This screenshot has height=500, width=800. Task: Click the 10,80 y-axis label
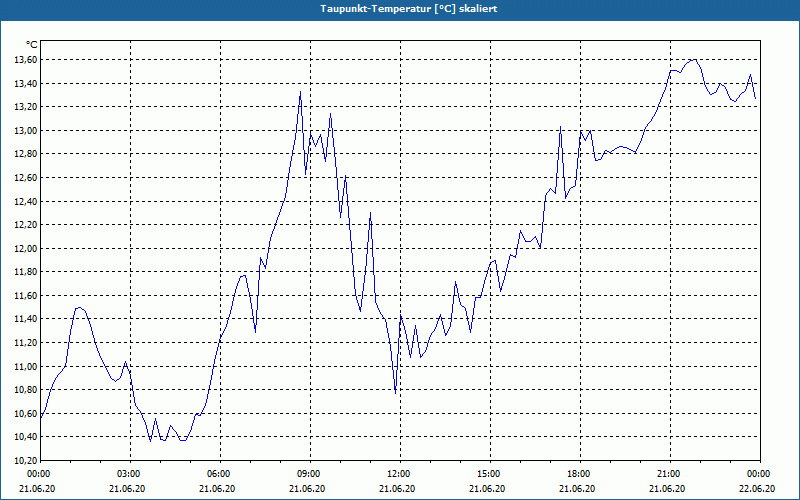26,390
